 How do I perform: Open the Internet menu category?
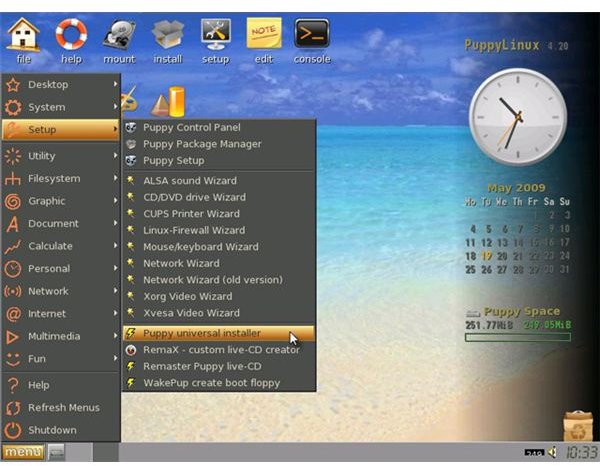pyautogui.click(x=61, y=314)
